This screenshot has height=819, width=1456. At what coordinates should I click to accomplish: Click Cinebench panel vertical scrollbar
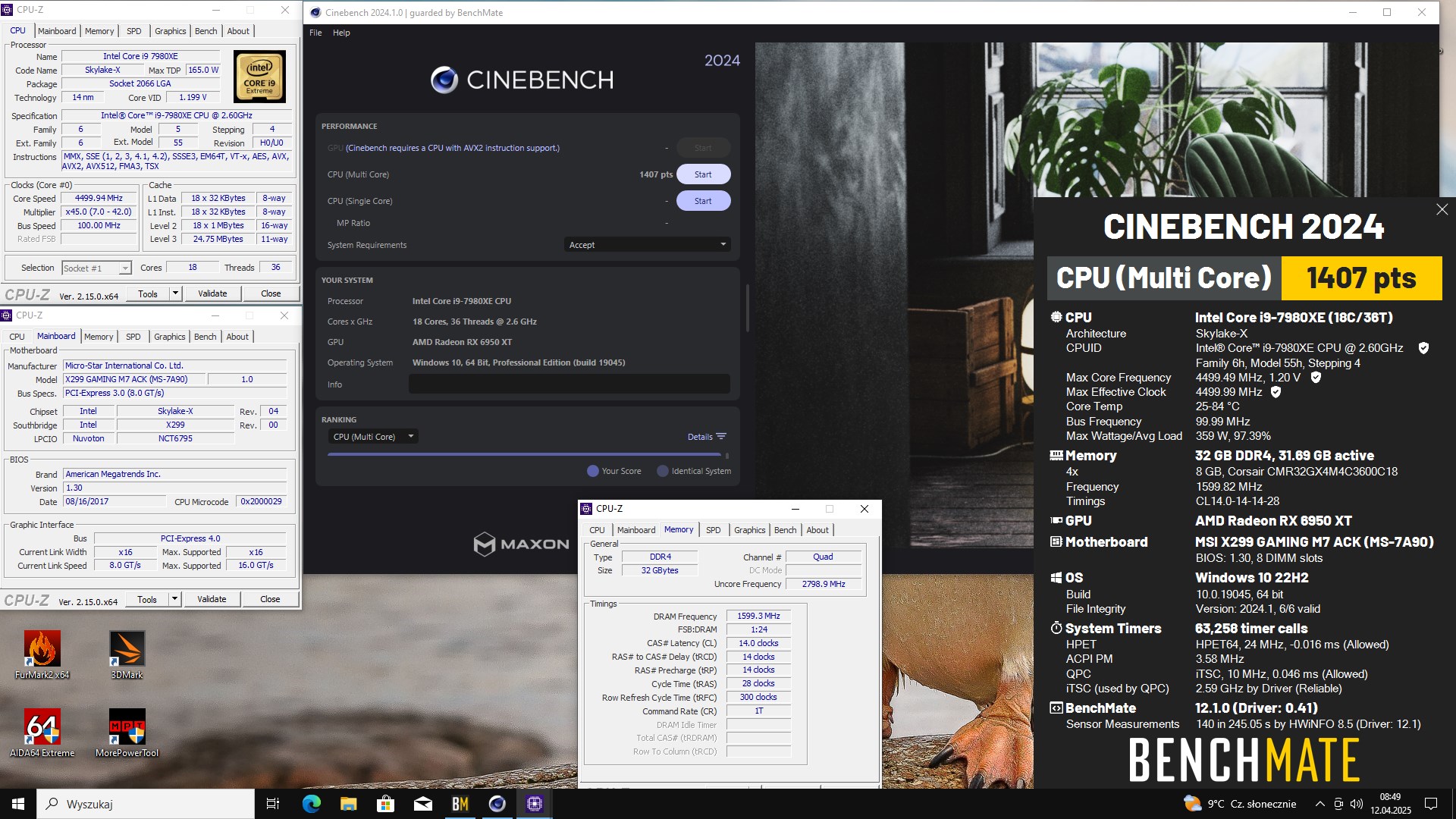748,309
